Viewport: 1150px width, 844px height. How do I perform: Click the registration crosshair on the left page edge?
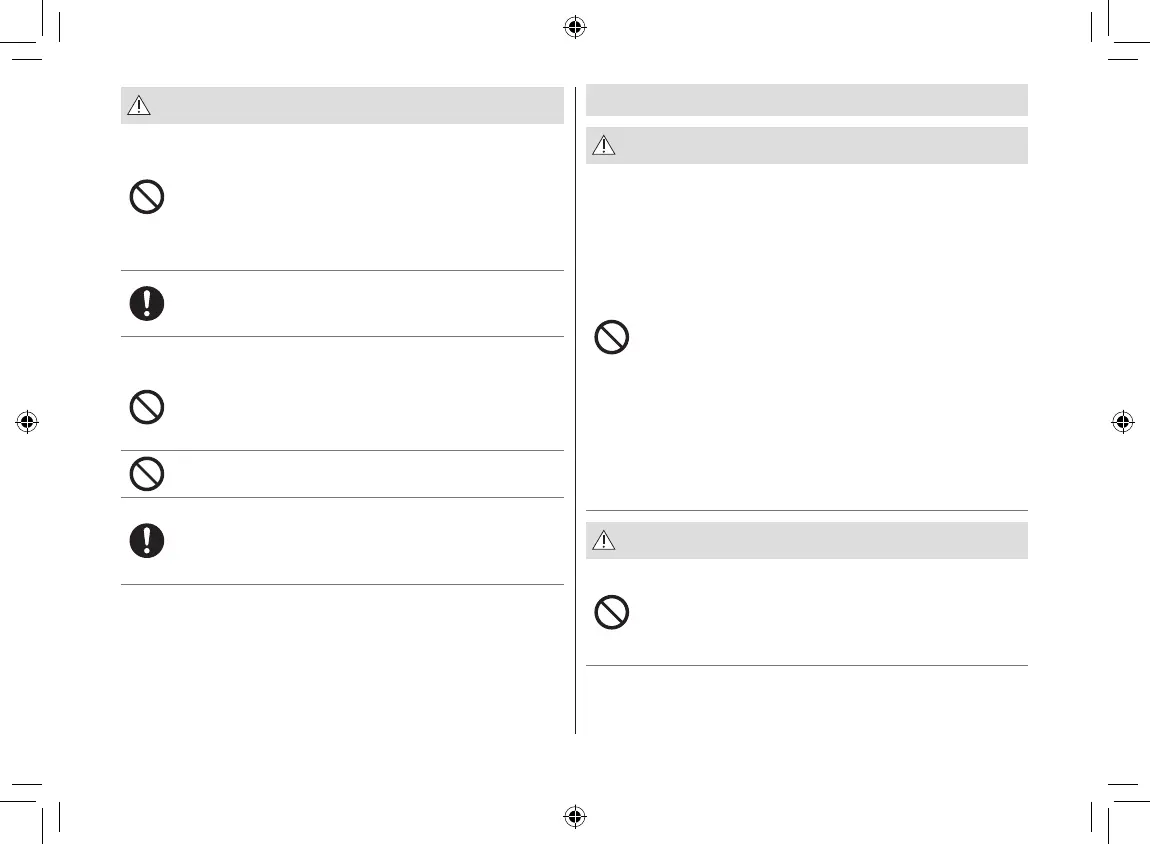[27, 422]
